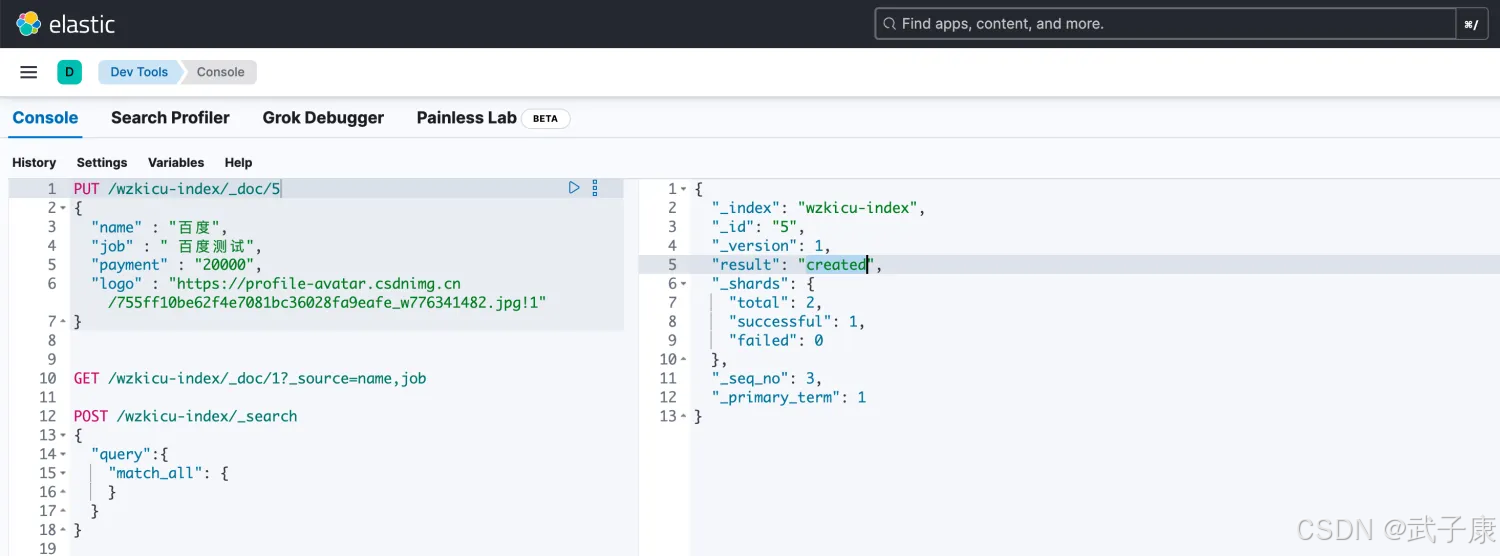Click the Dev Tools breadcrumb
The width and height of the screenshot is (1500, 556).
pyautogui.click(x=139, y=72)
